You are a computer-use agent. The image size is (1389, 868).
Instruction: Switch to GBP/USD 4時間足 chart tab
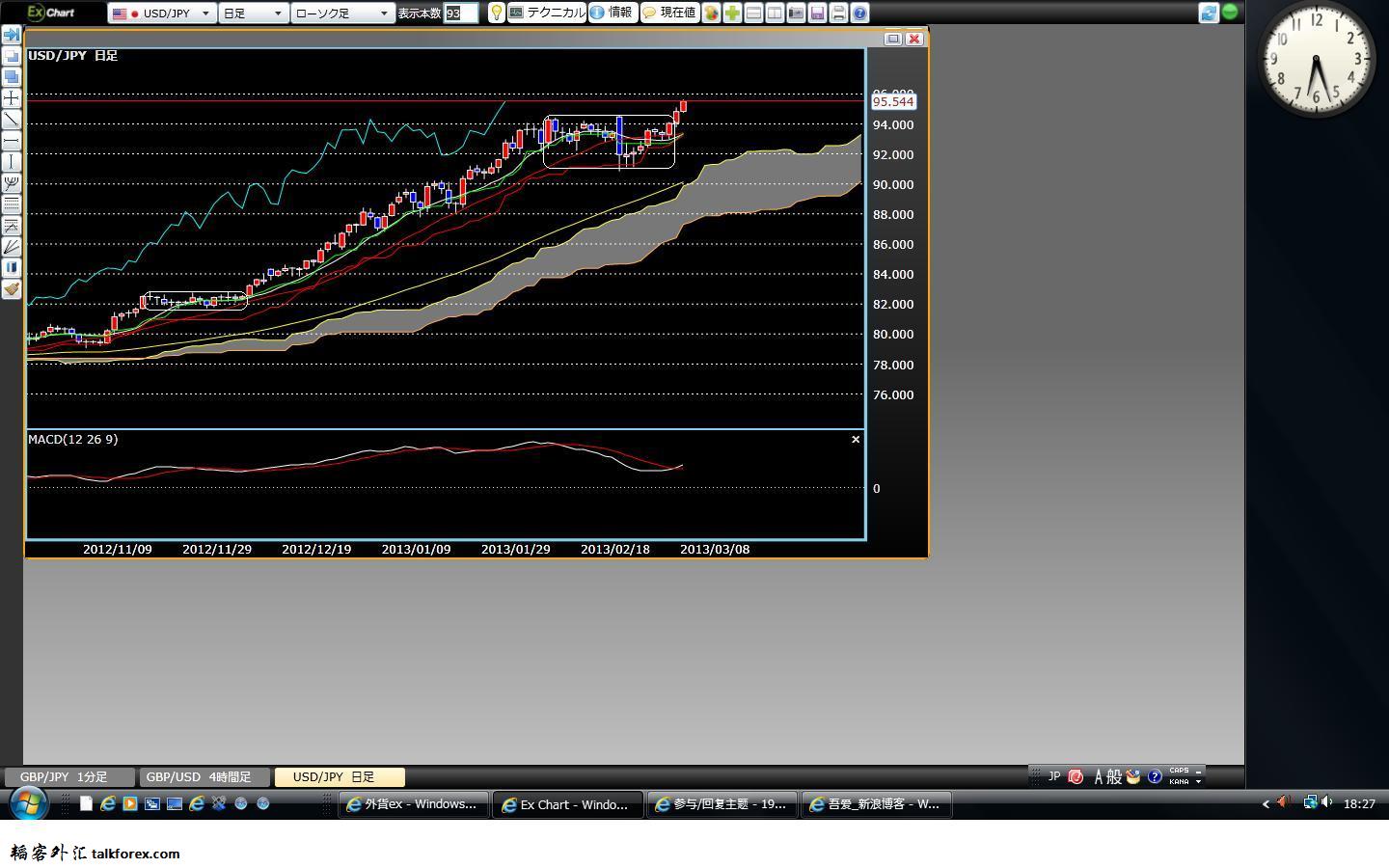204,777
